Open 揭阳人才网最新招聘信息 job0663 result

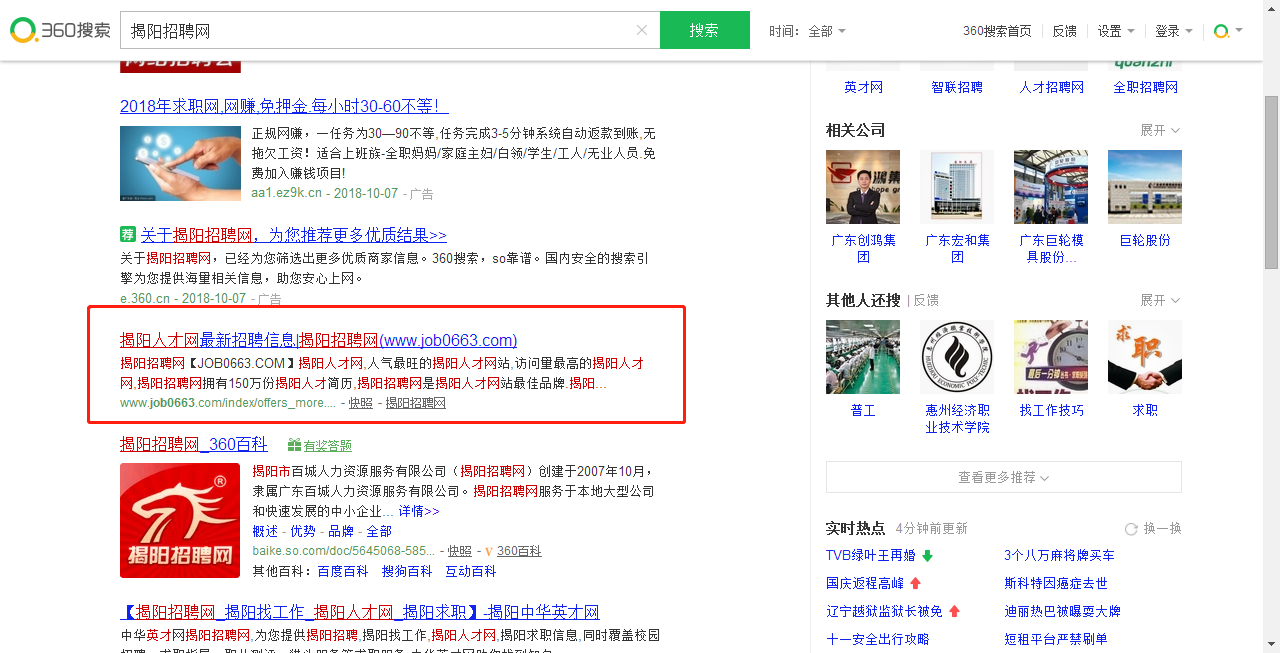(x=318, y=340)
